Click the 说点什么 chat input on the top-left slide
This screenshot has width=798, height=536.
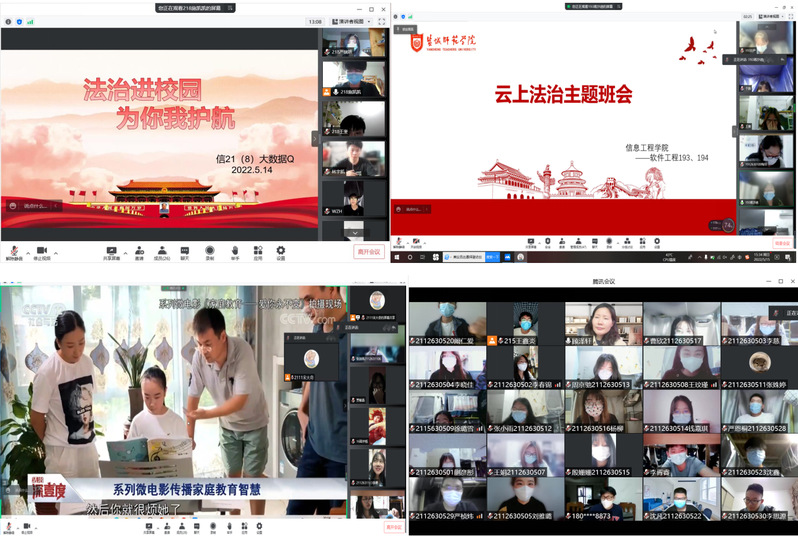[30, 206]
